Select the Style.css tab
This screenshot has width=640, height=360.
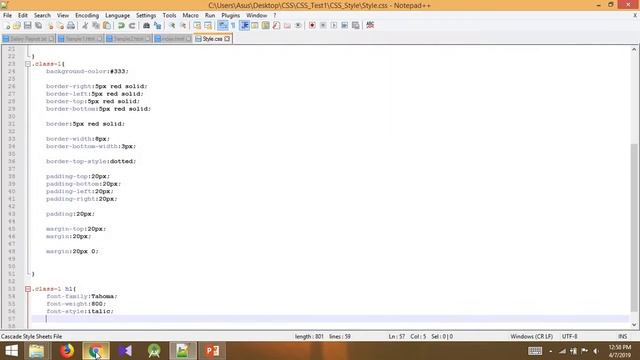coord(212,39)
